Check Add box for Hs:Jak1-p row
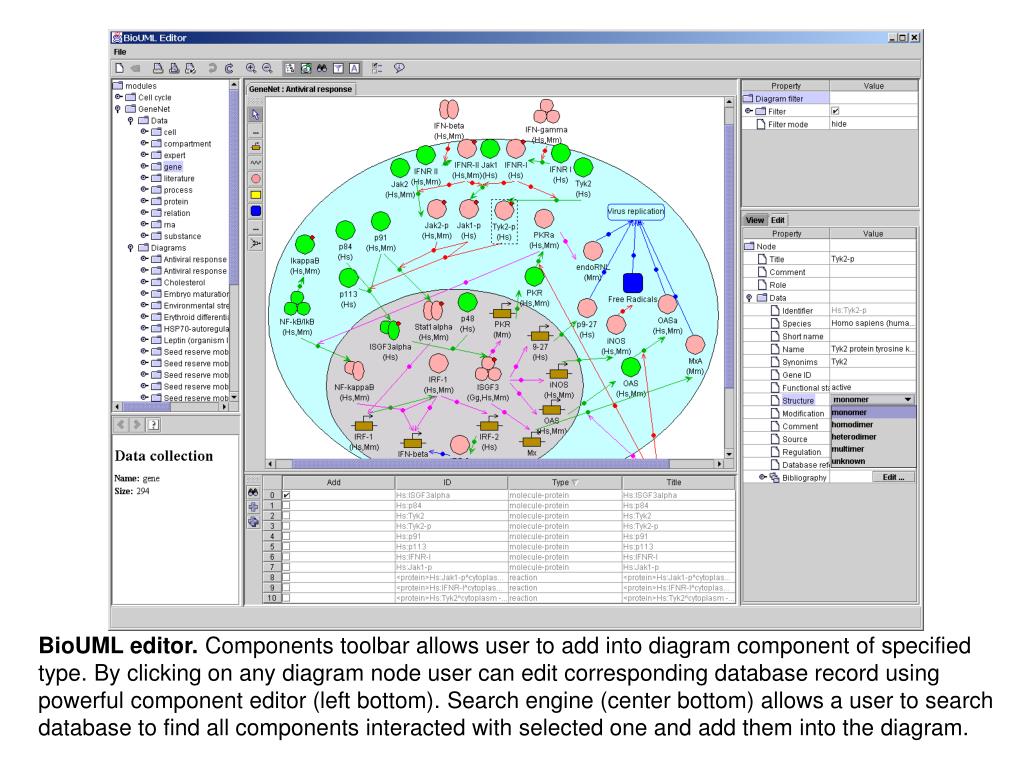Image resolution: width=1024 pixels, height=768 pixels. 286,567
